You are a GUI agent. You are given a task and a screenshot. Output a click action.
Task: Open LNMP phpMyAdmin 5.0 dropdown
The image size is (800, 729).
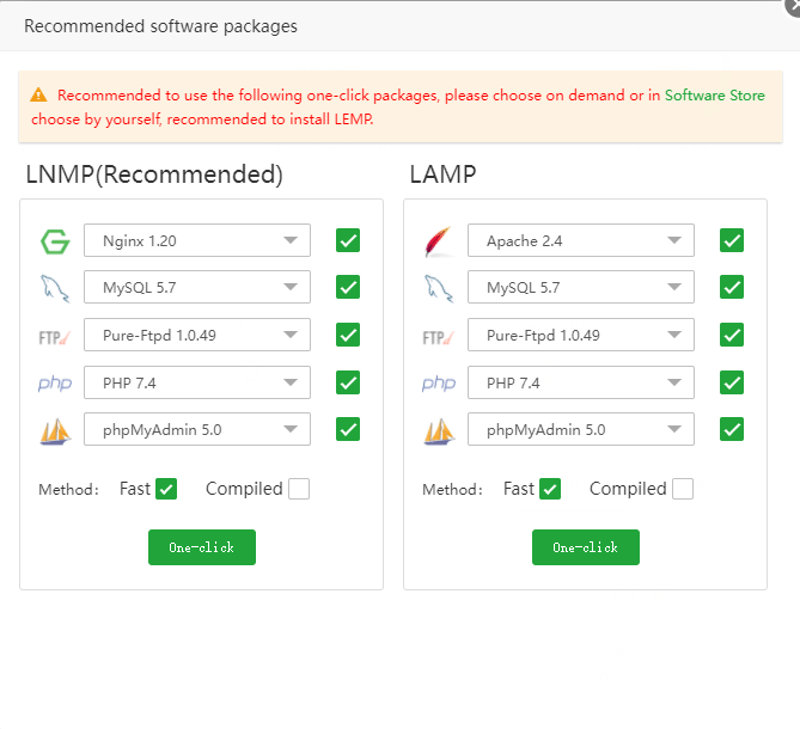coord(197,430)
